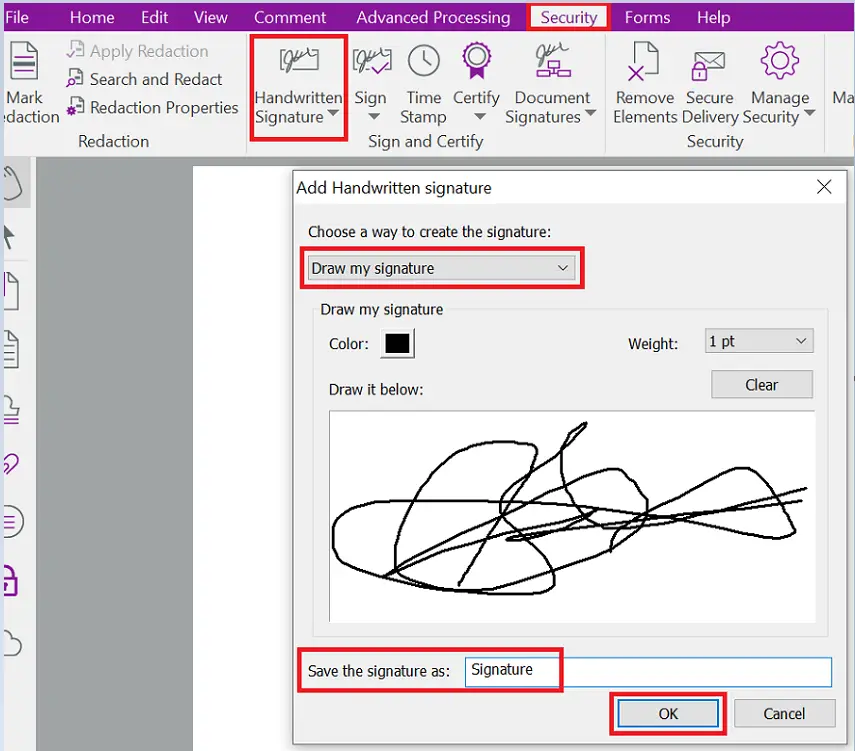The height and width of the screenshot is (751, 855).
Task: Click the Mark Redaction icon
Action: 24,61
